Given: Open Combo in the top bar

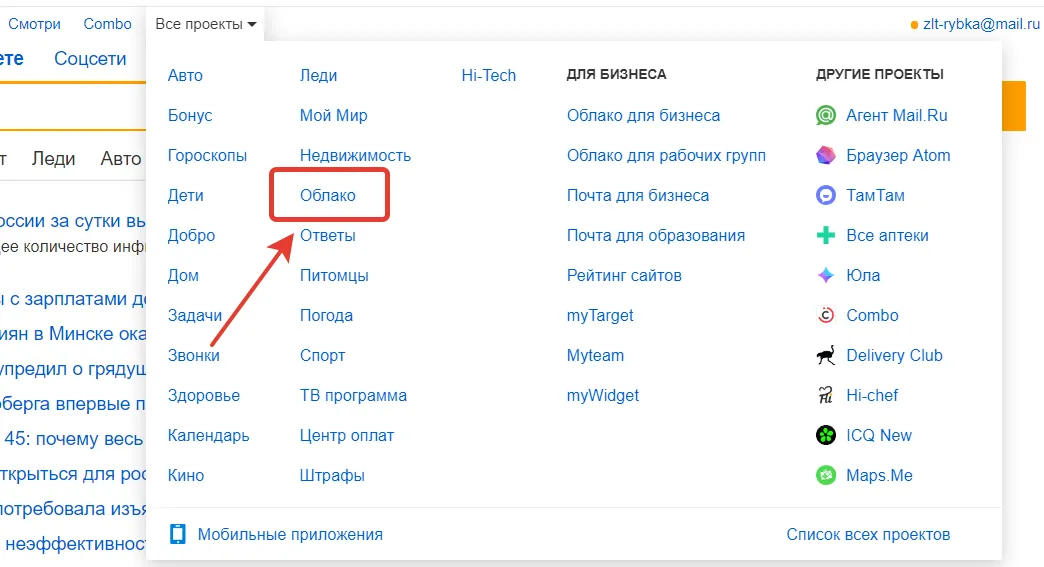Looking at the screenshot, I should [107, 24].
